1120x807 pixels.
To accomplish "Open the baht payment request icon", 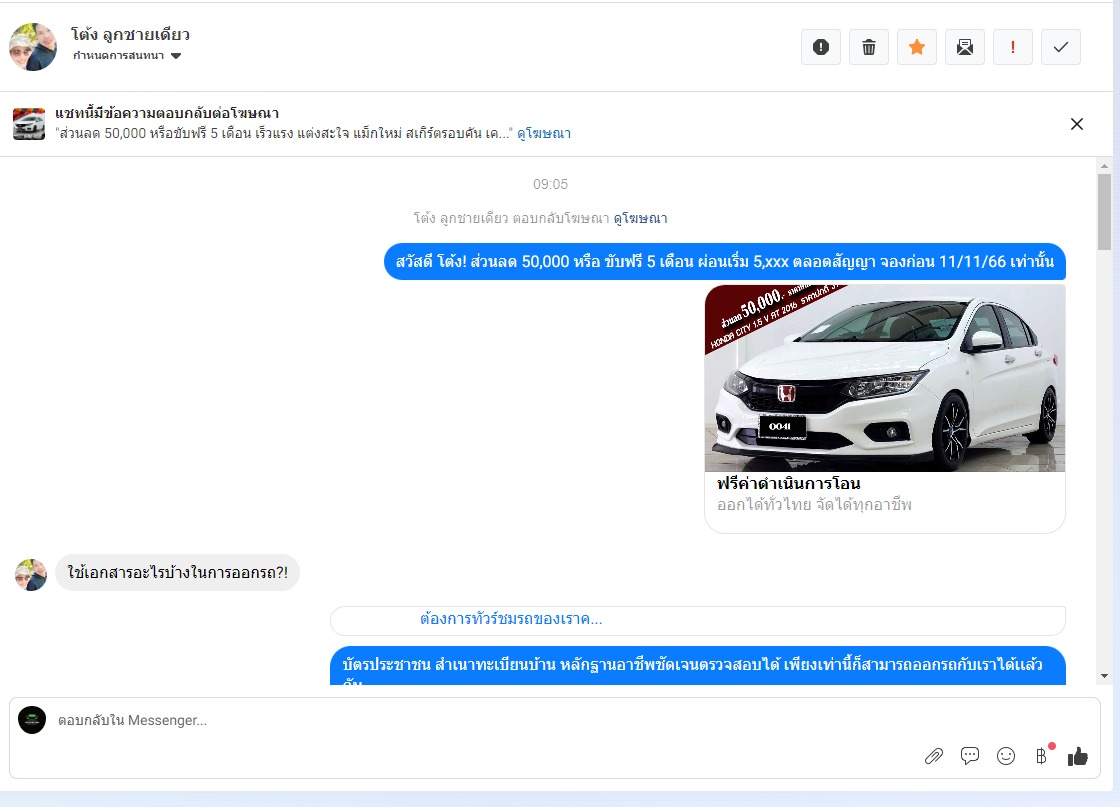I will coord(1042,756).
